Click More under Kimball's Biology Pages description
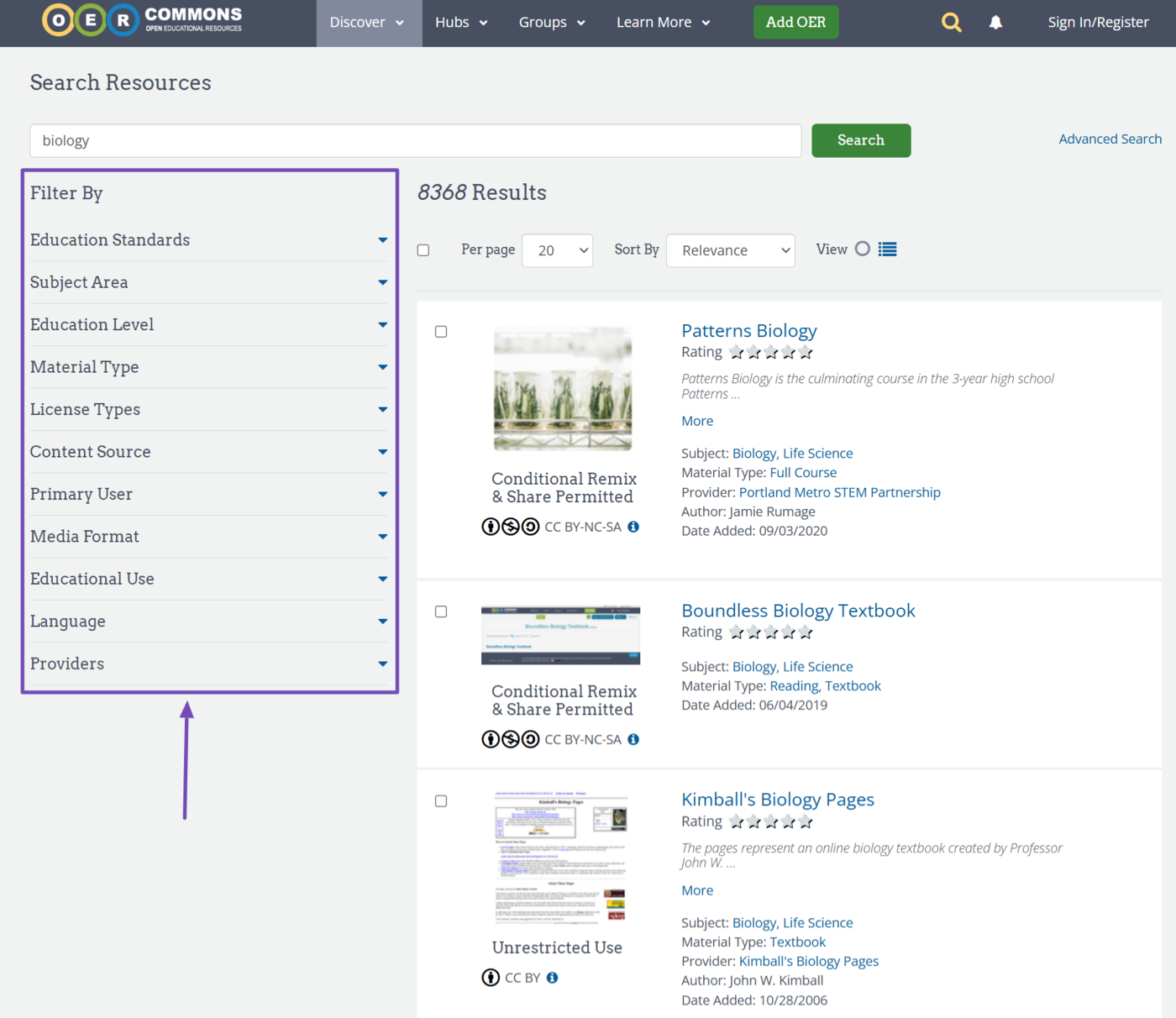The image size is (1176, 1018). pyautogui.click(x=697, y=890)
